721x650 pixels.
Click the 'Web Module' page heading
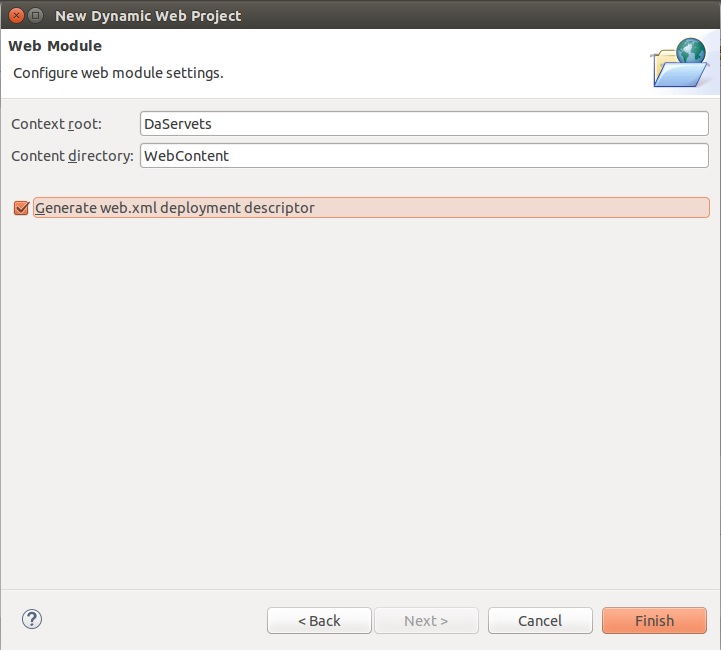click(55, 46)
